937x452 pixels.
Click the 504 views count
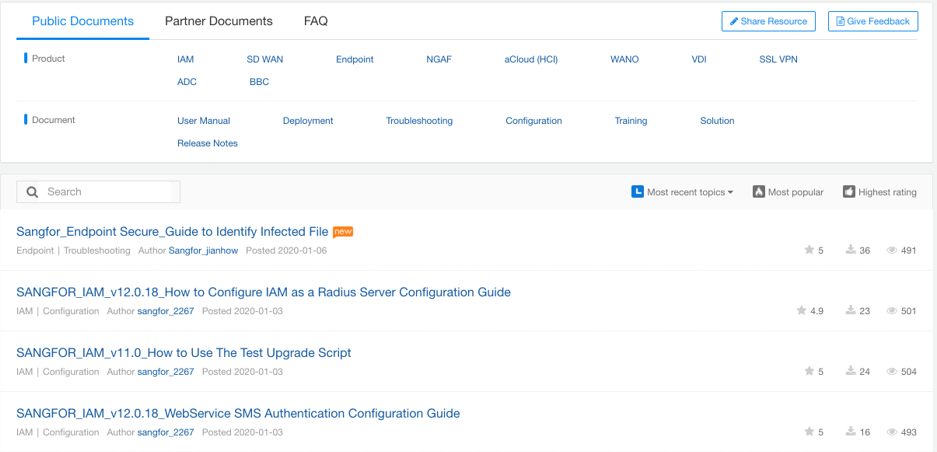[x=908, y=372]
